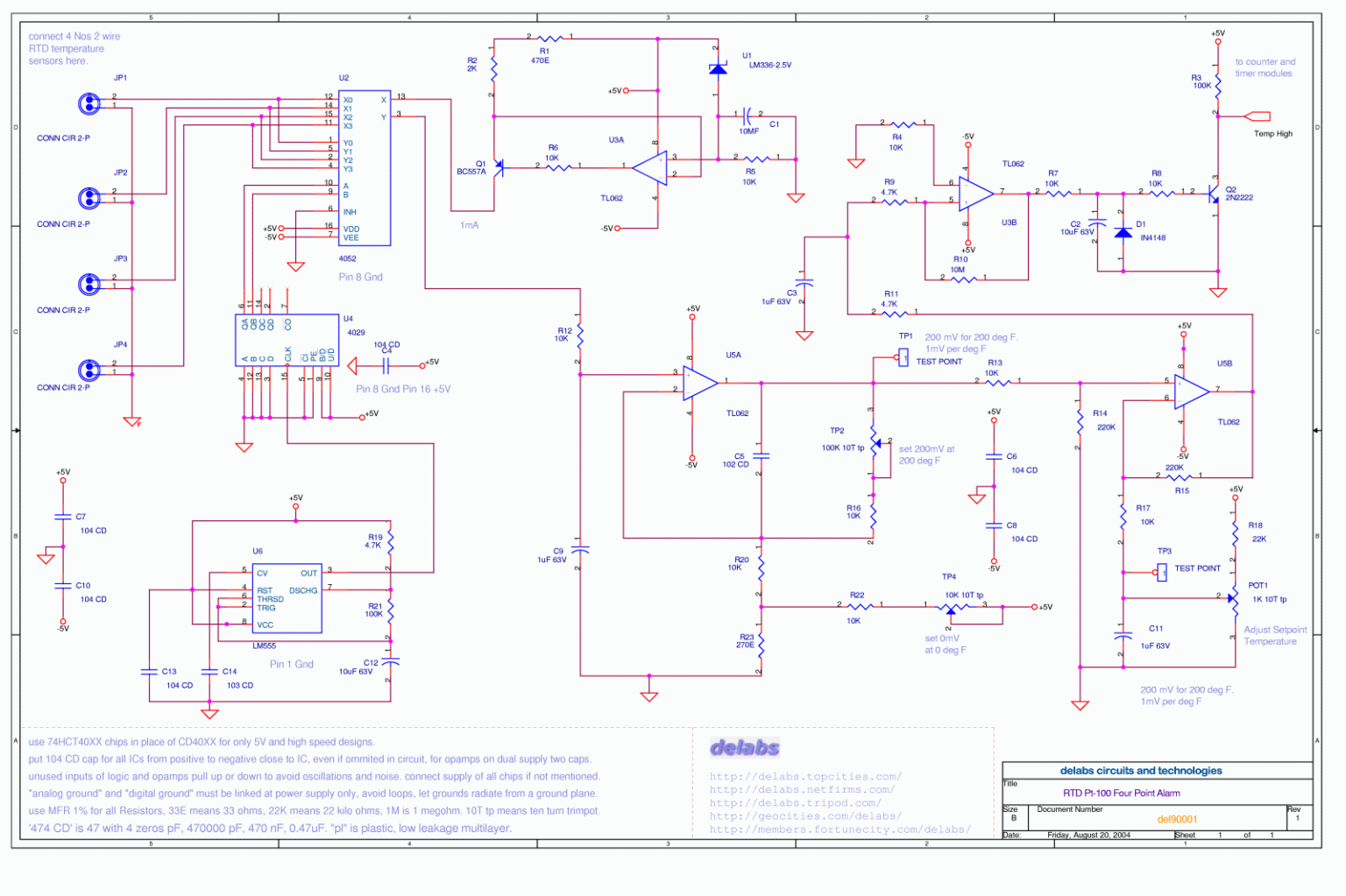
Task: Open the members.fortunecity.com/delabs link
Action: coord(840,829)
